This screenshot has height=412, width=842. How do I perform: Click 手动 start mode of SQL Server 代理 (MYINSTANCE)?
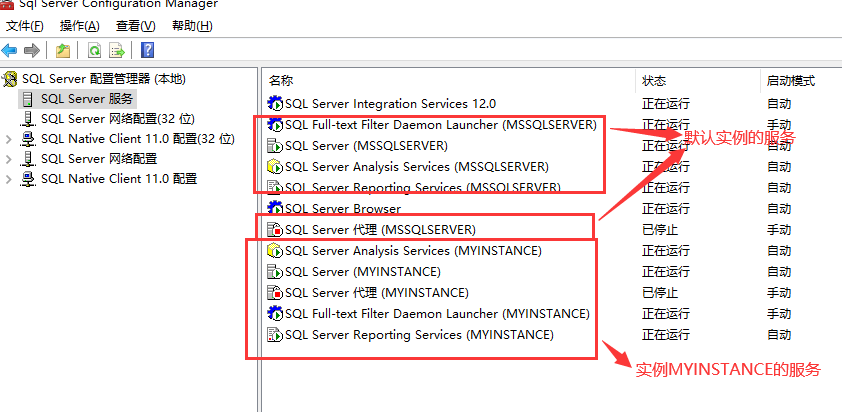pos(779,292)
